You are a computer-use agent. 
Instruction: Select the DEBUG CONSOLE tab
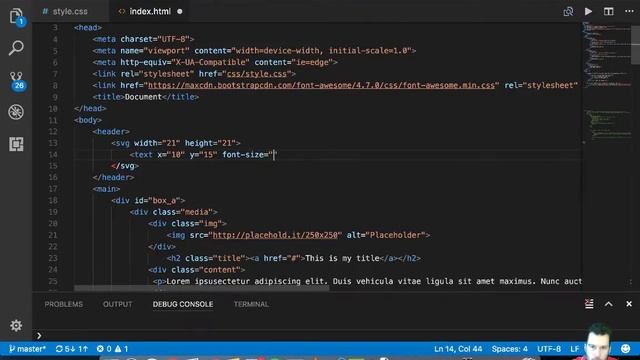tap(183, 304)
